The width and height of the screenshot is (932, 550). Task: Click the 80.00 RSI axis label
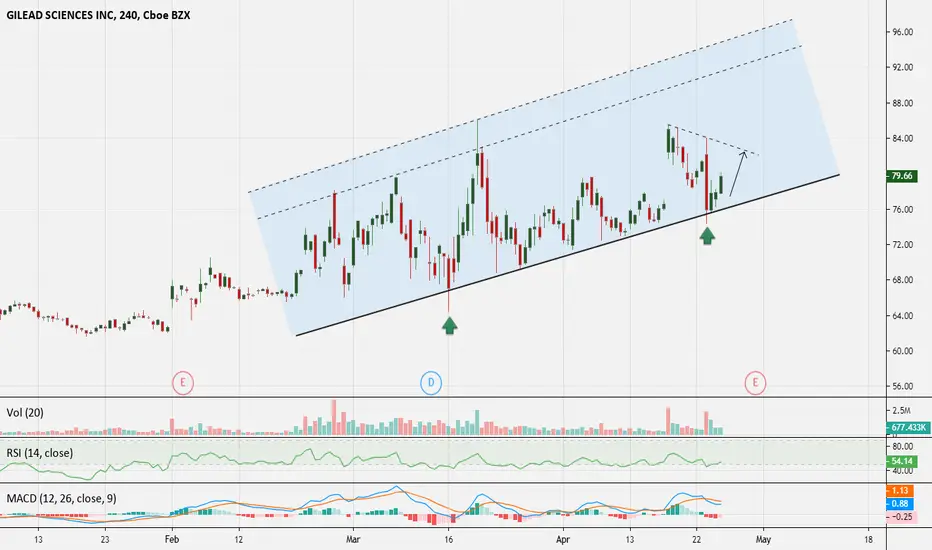[902, 447]
